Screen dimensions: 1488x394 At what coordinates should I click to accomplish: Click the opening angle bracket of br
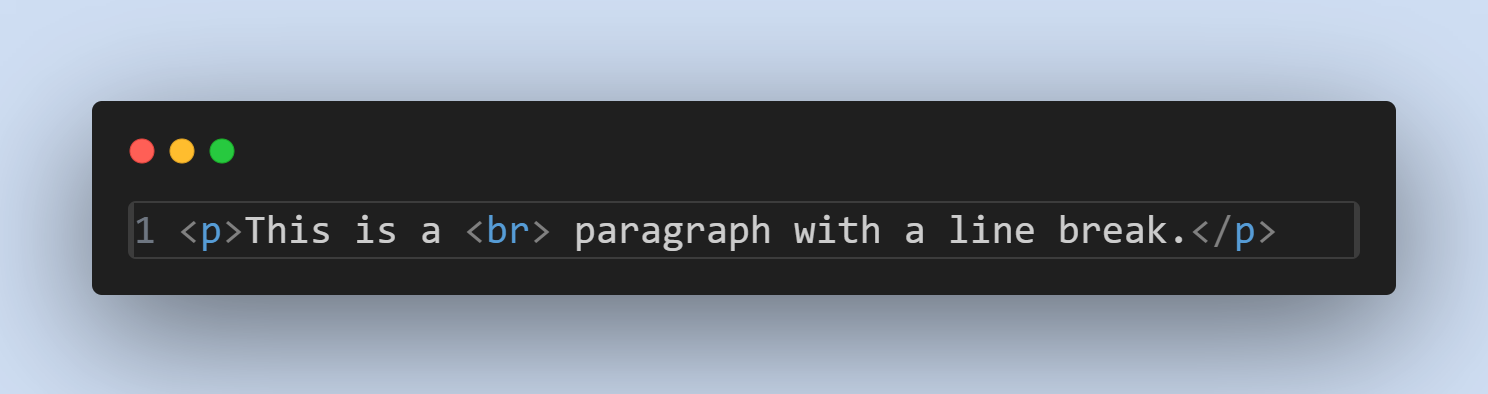(475, 232)
